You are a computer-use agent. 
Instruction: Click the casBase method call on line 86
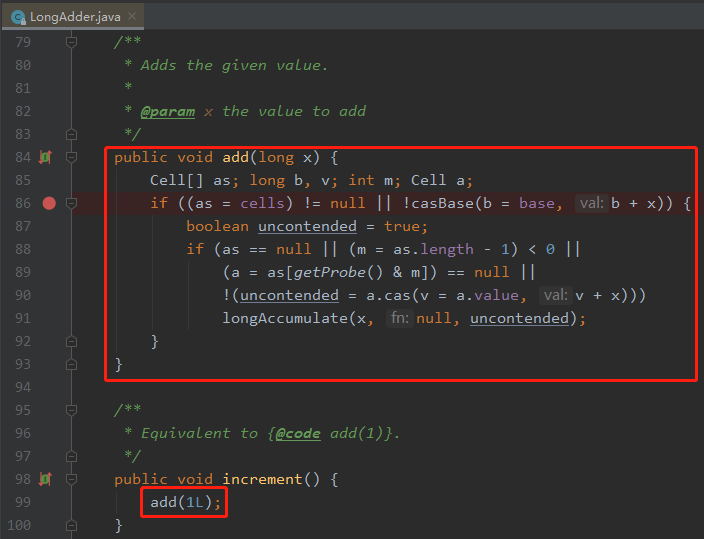point(442,203)
